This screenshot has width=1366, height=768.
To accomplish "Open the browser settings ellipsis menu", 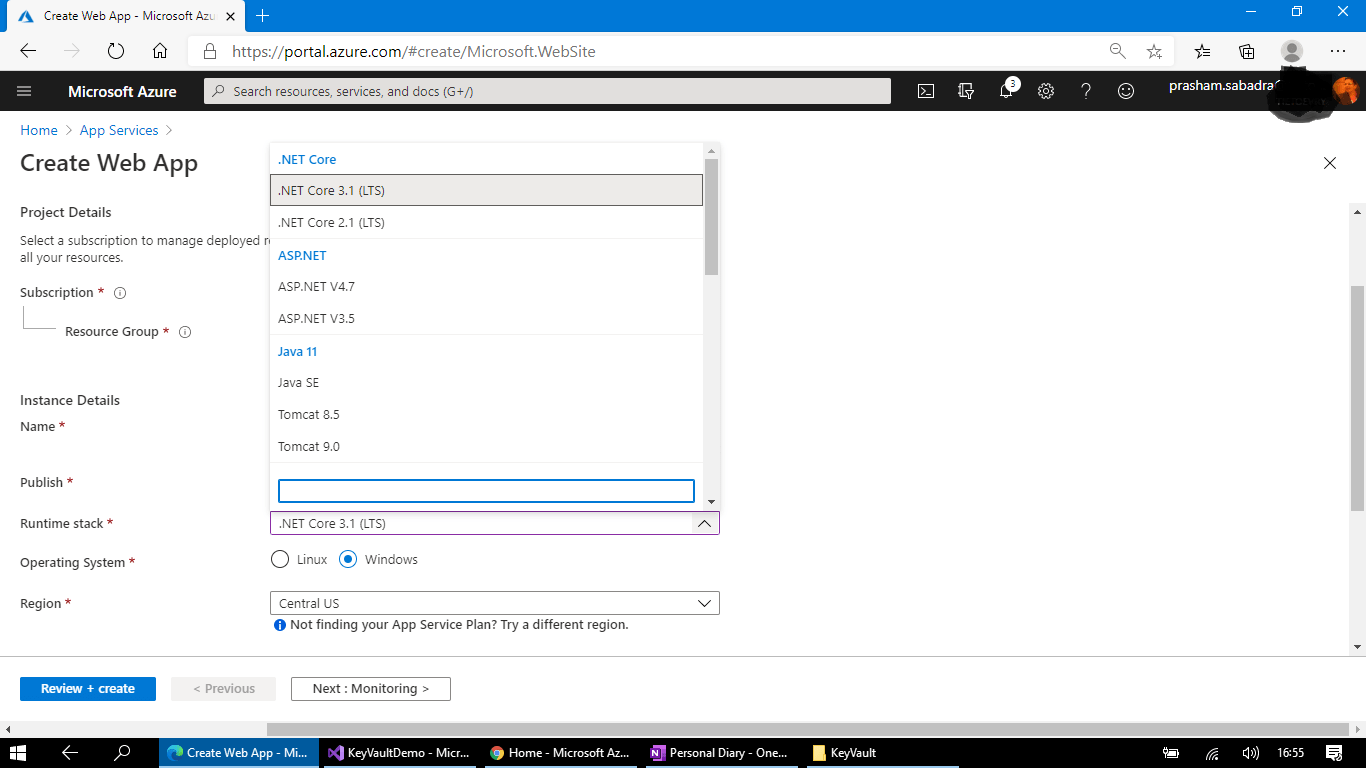I will (1338, 51).
